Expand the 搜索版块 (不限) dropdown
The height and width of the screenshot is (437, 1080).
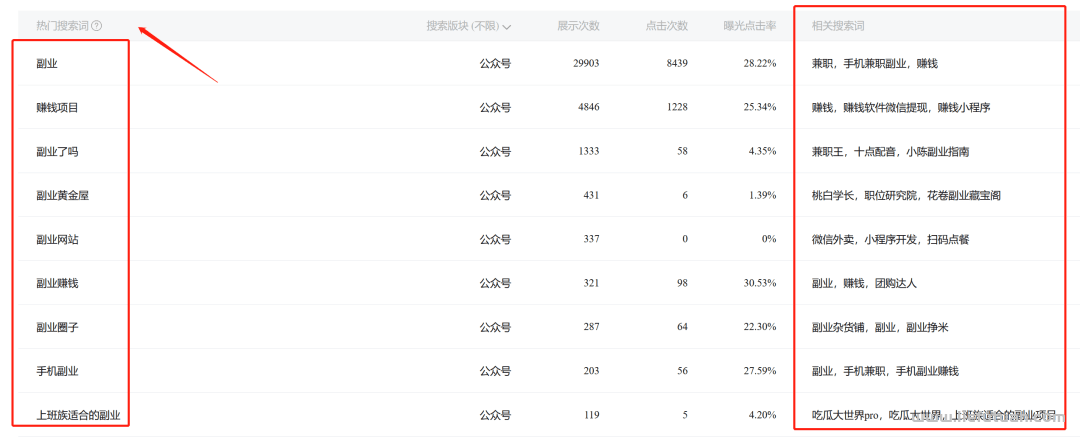[x=469, y=26]
